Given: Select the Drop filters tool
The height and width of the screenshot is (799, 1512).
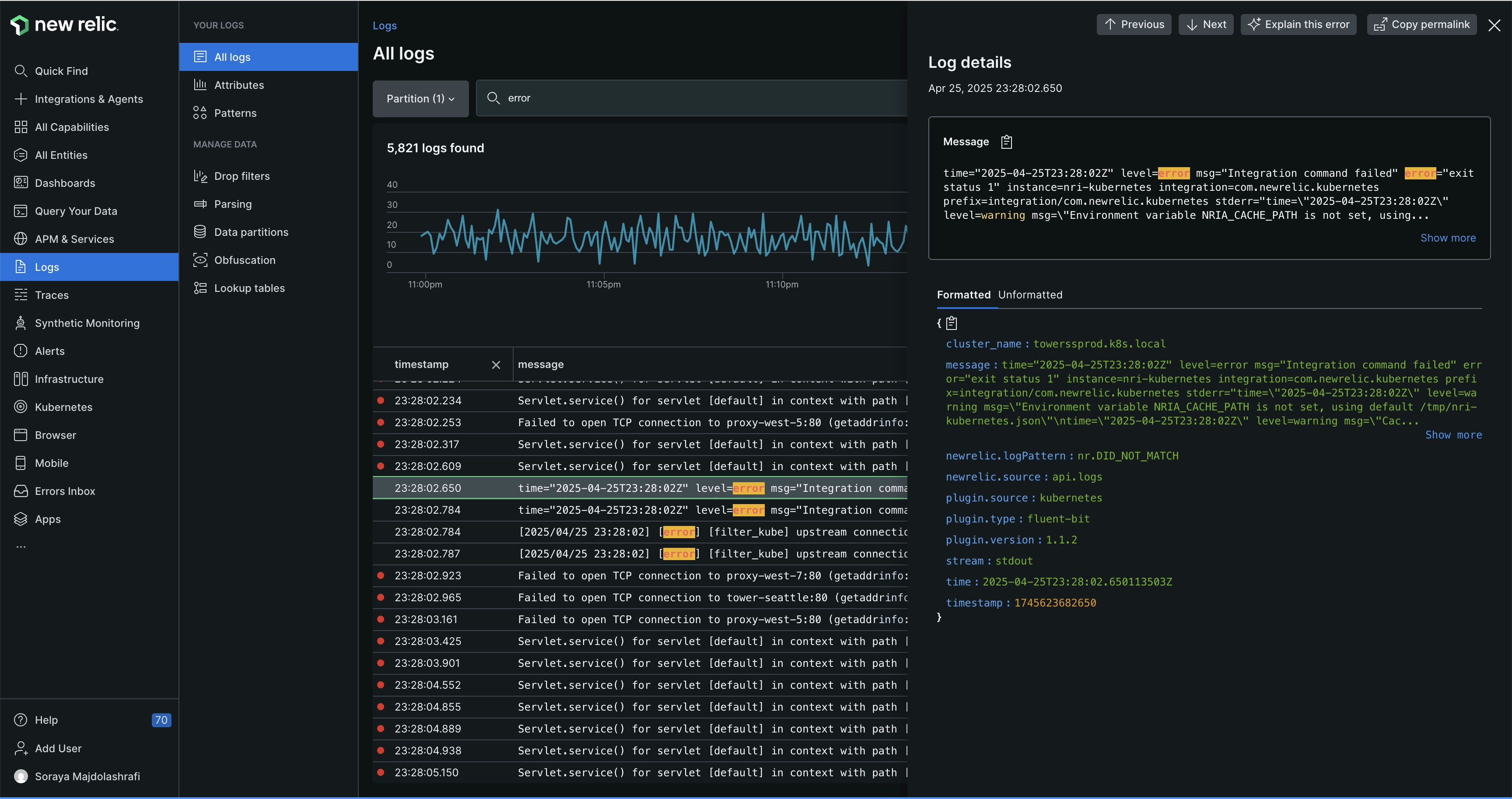Looking at the screenshot, I should click(242, 175).
